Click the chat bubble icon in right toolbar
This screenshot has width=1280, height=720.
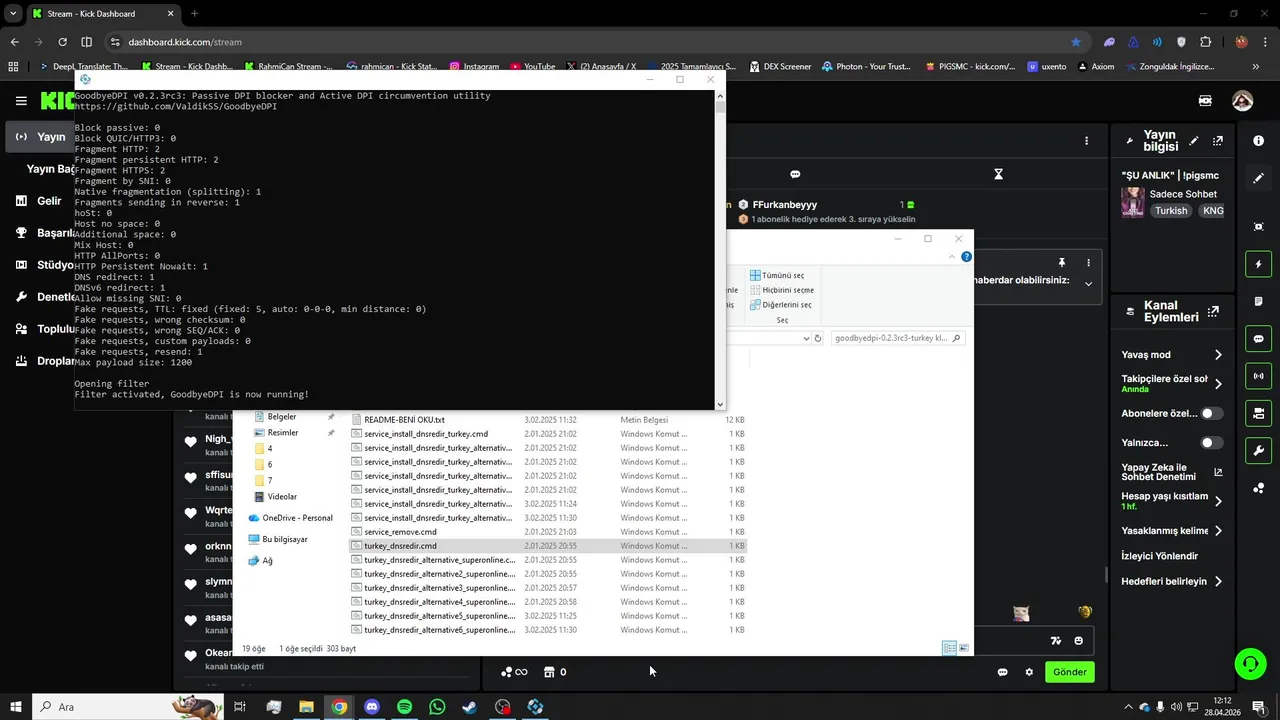pyautogui.click(x=1258, y=339)
